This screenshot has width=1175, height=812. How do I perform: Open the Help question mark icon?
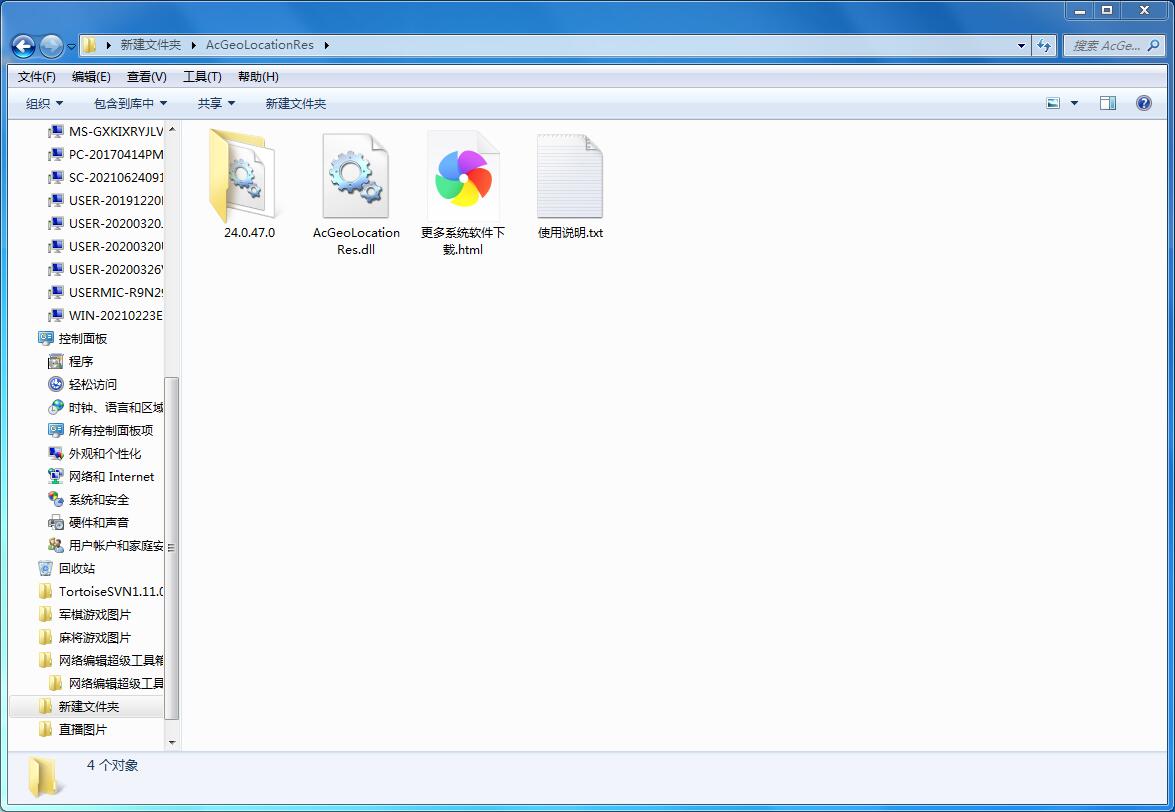point(1144,103)
